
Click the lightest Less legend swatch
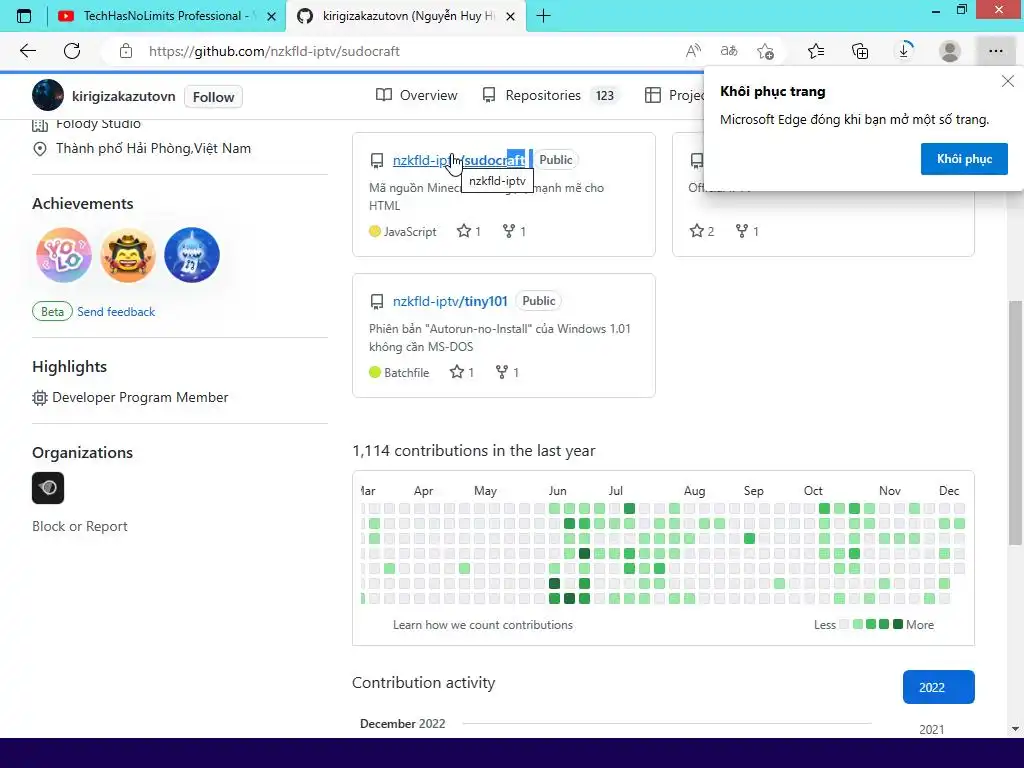click(x=844, y=624)
